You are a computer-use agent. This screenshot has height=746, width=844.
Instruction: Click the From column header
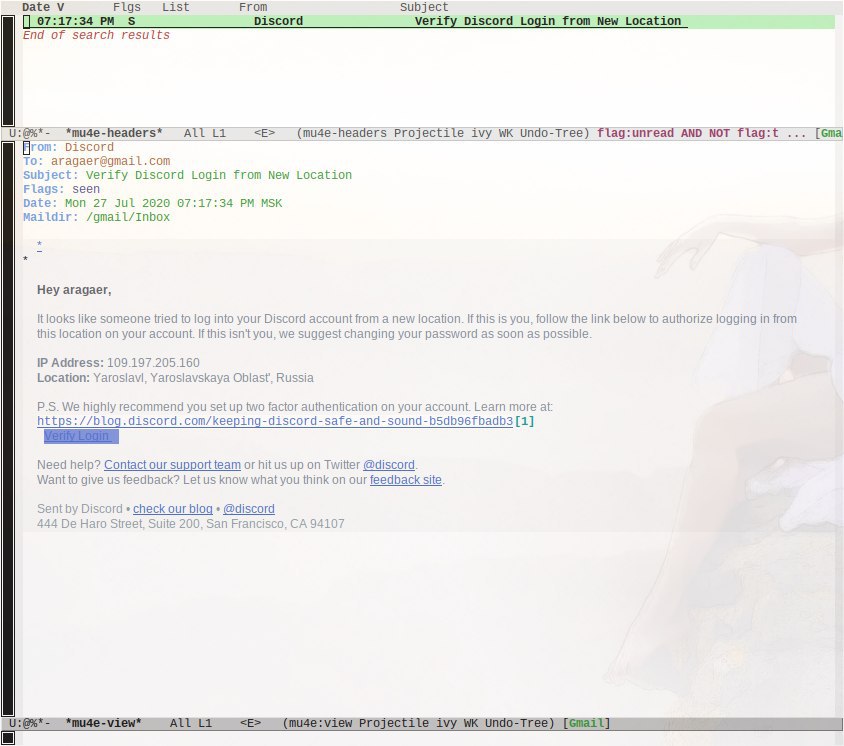click(253, 7)
